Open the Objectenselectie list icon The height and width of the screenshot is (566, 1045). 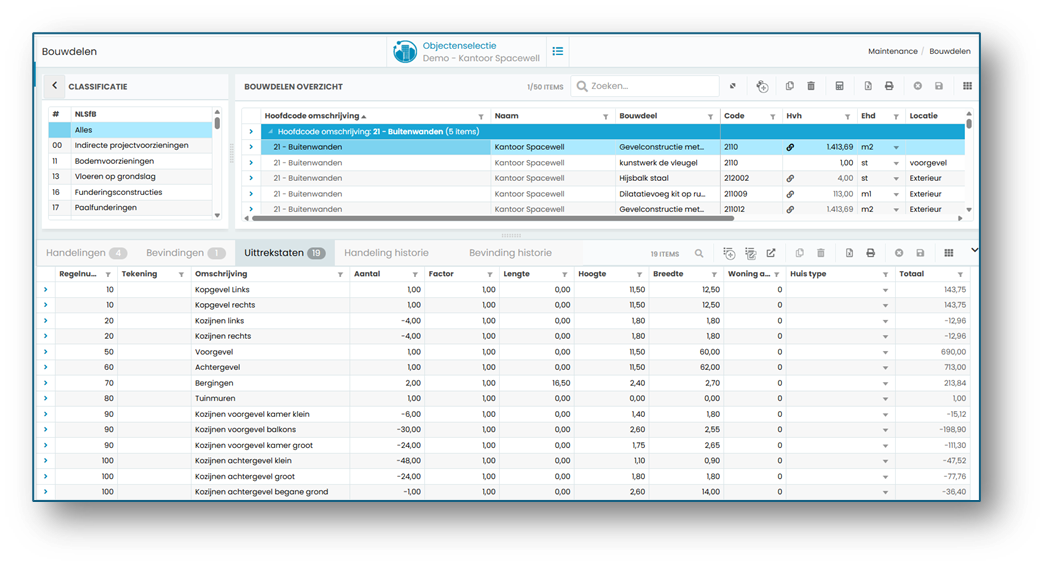(558, 51)
